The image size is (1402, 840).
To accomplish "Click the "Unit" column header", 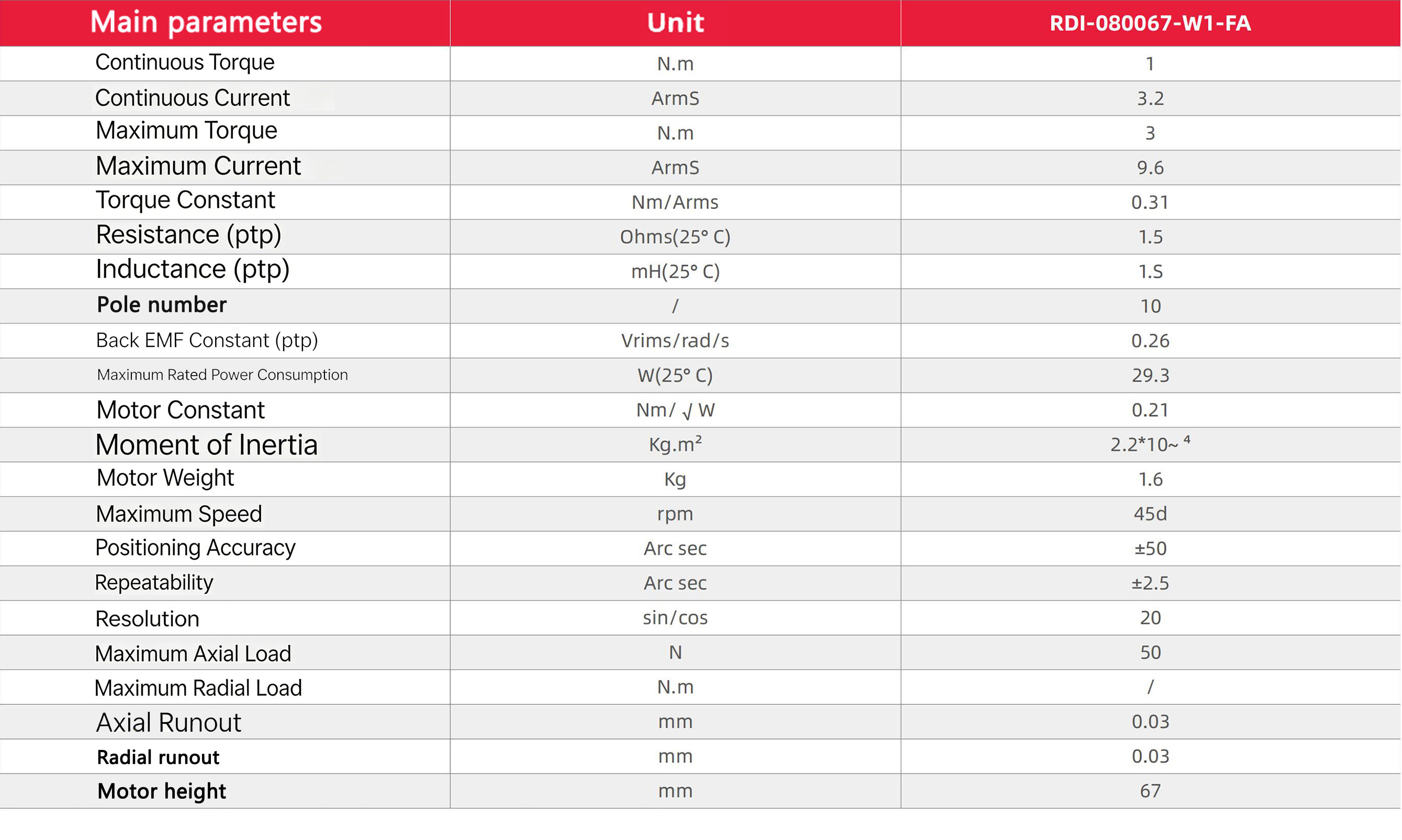I will pyautogui.click(x=675, y=22).
